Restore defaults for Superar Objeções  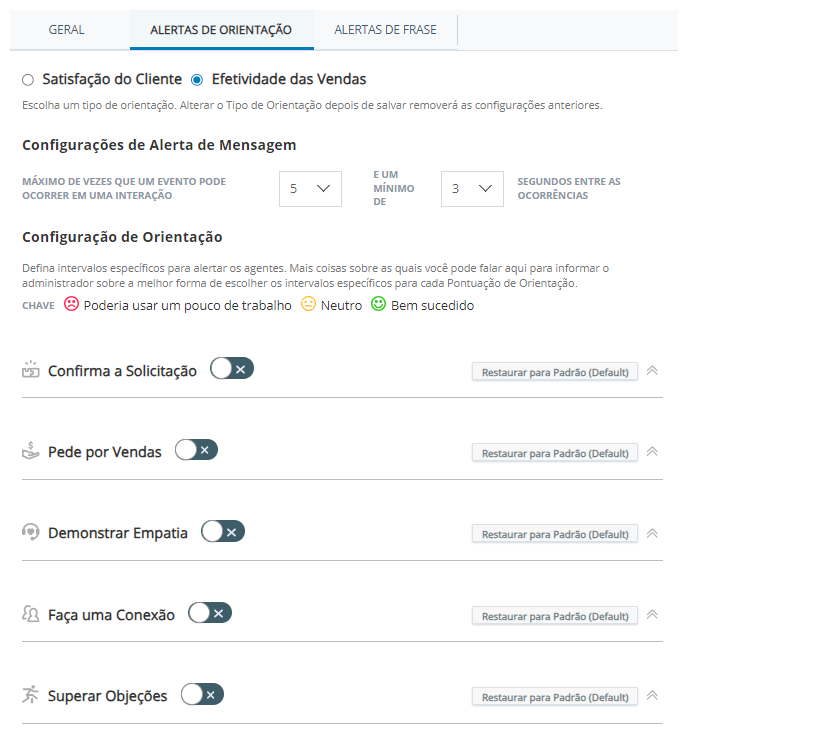tap(555, 697)
